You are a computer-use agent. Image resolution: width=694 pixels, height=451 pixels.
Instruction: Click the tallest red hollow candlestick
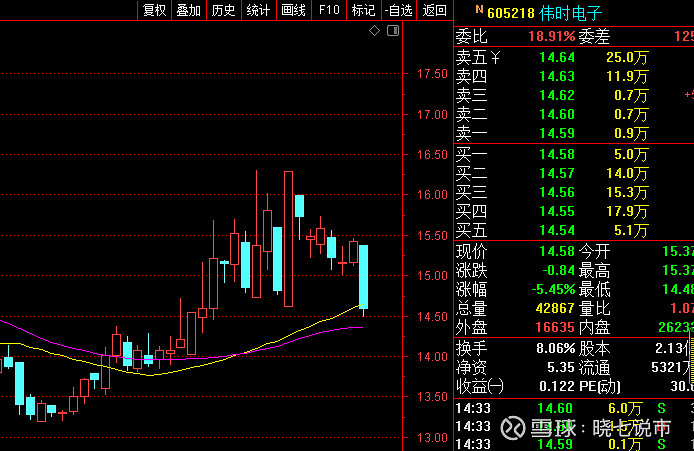coord(288,239)
